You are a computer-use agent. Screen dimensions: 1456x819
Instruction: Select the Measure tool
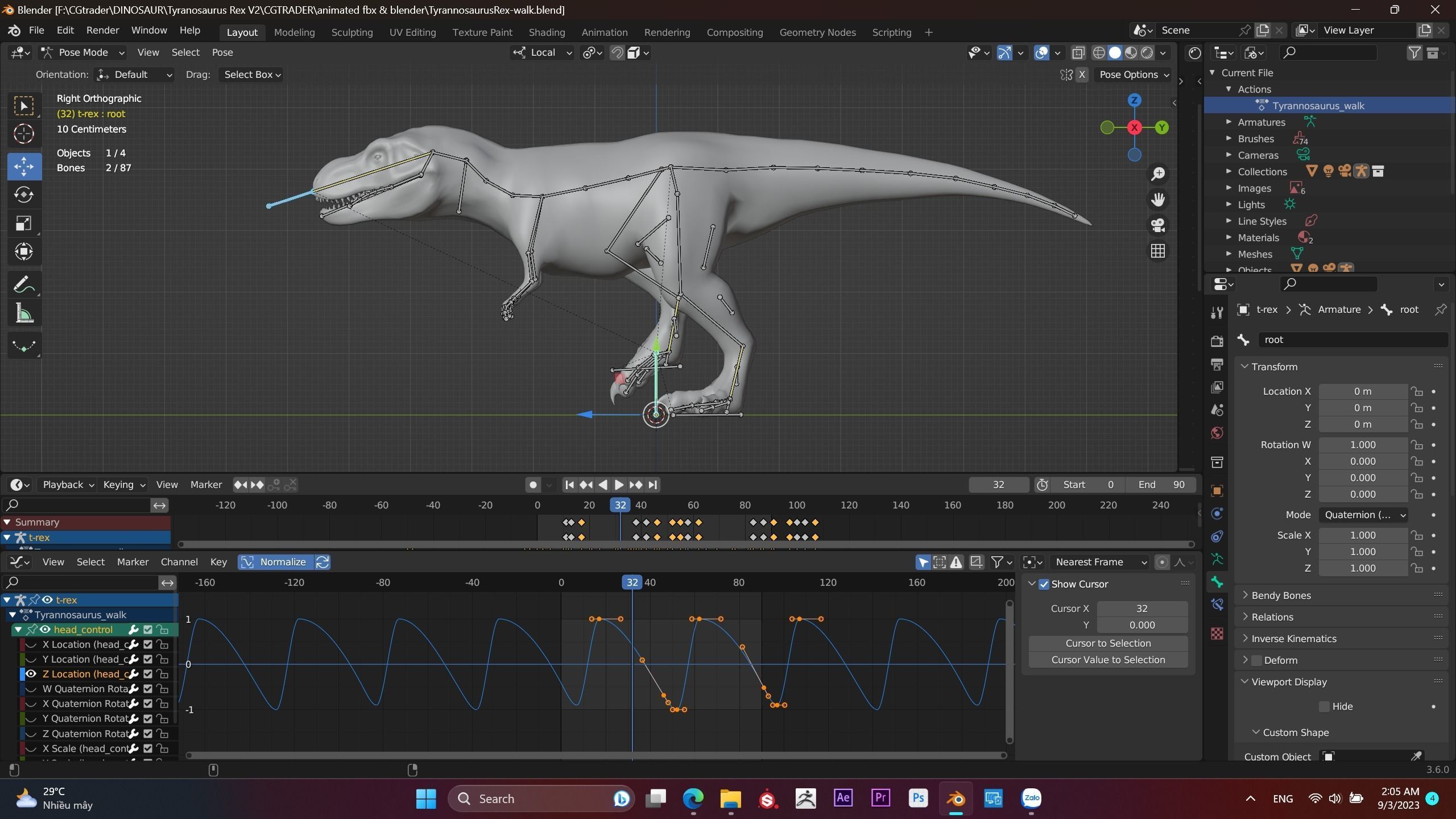coord(24,313)
